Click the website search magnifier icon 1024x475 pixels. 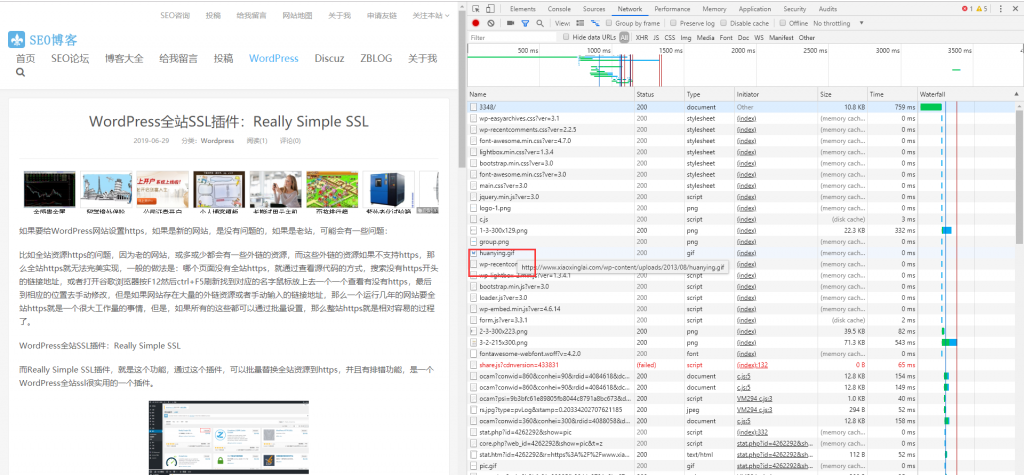20,73
